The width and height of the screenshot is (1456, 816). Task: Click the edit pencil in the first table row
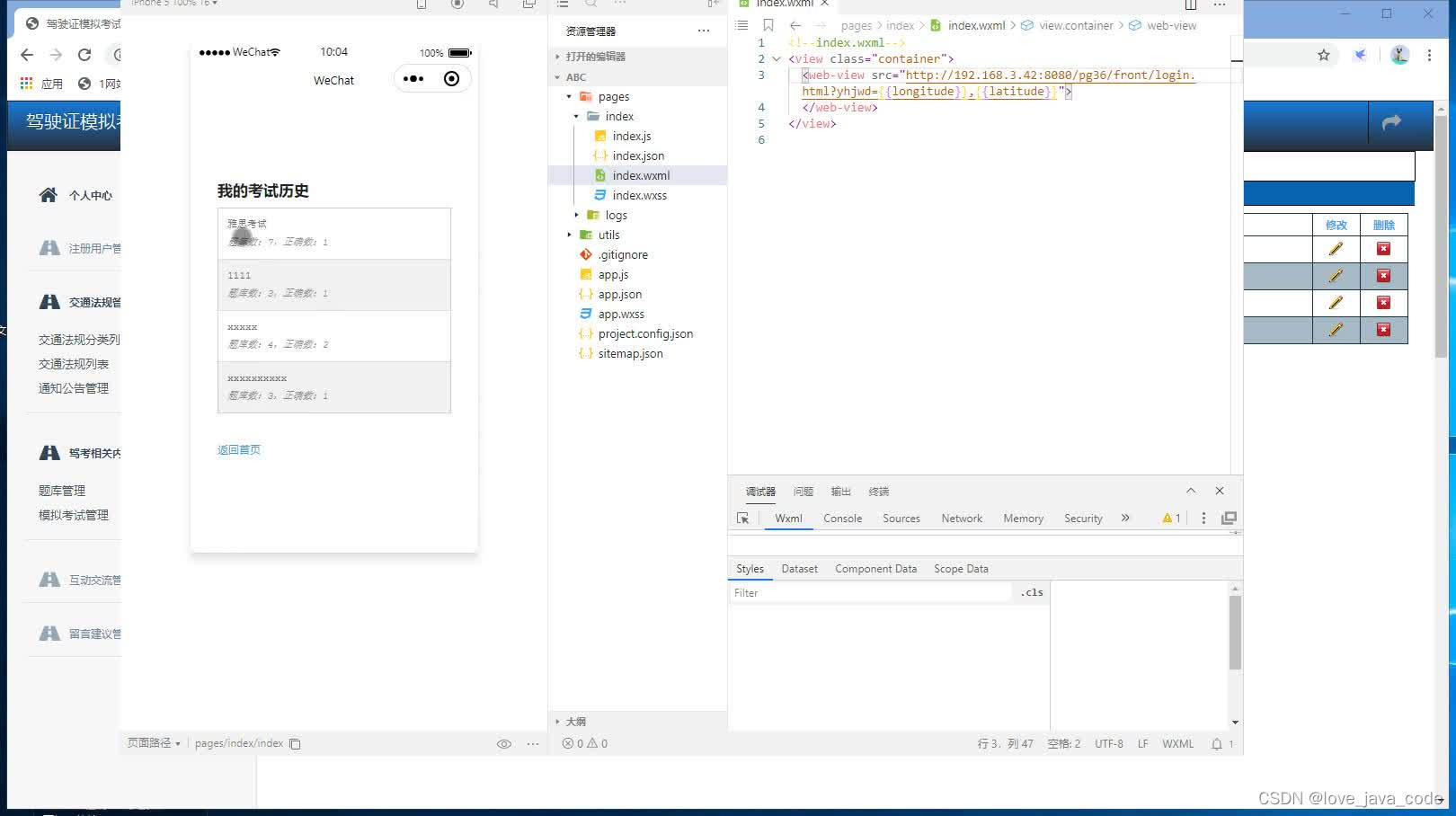[1336, 249]
